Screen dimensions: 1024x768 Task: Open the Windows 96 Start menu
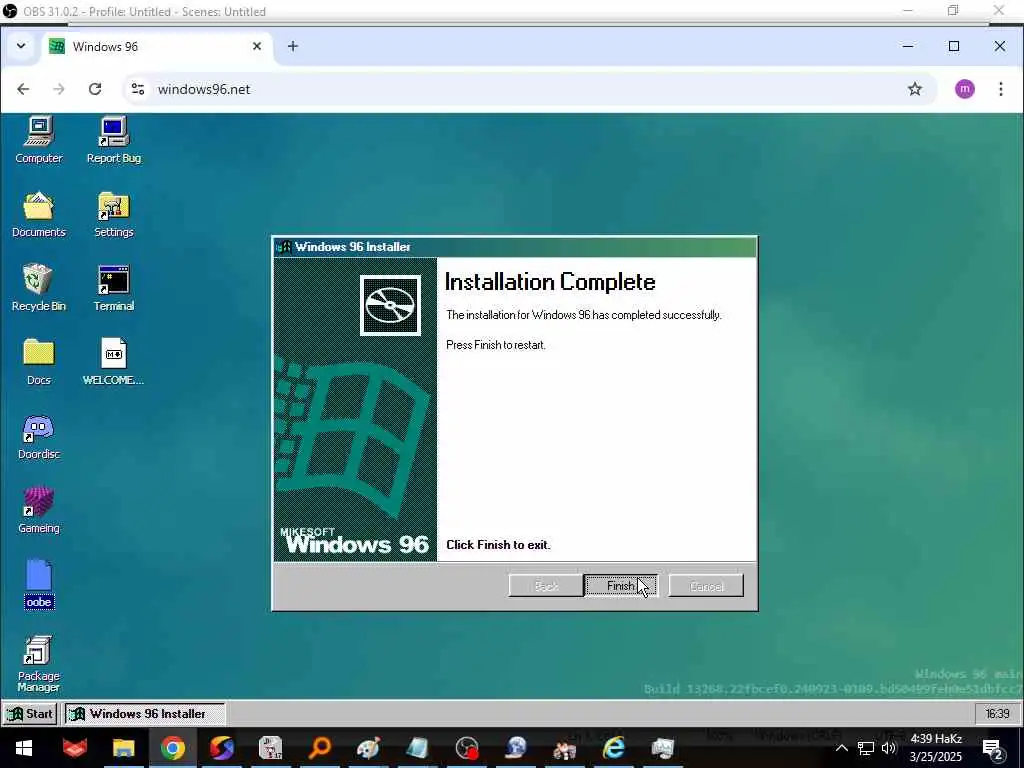pos(30,714)
